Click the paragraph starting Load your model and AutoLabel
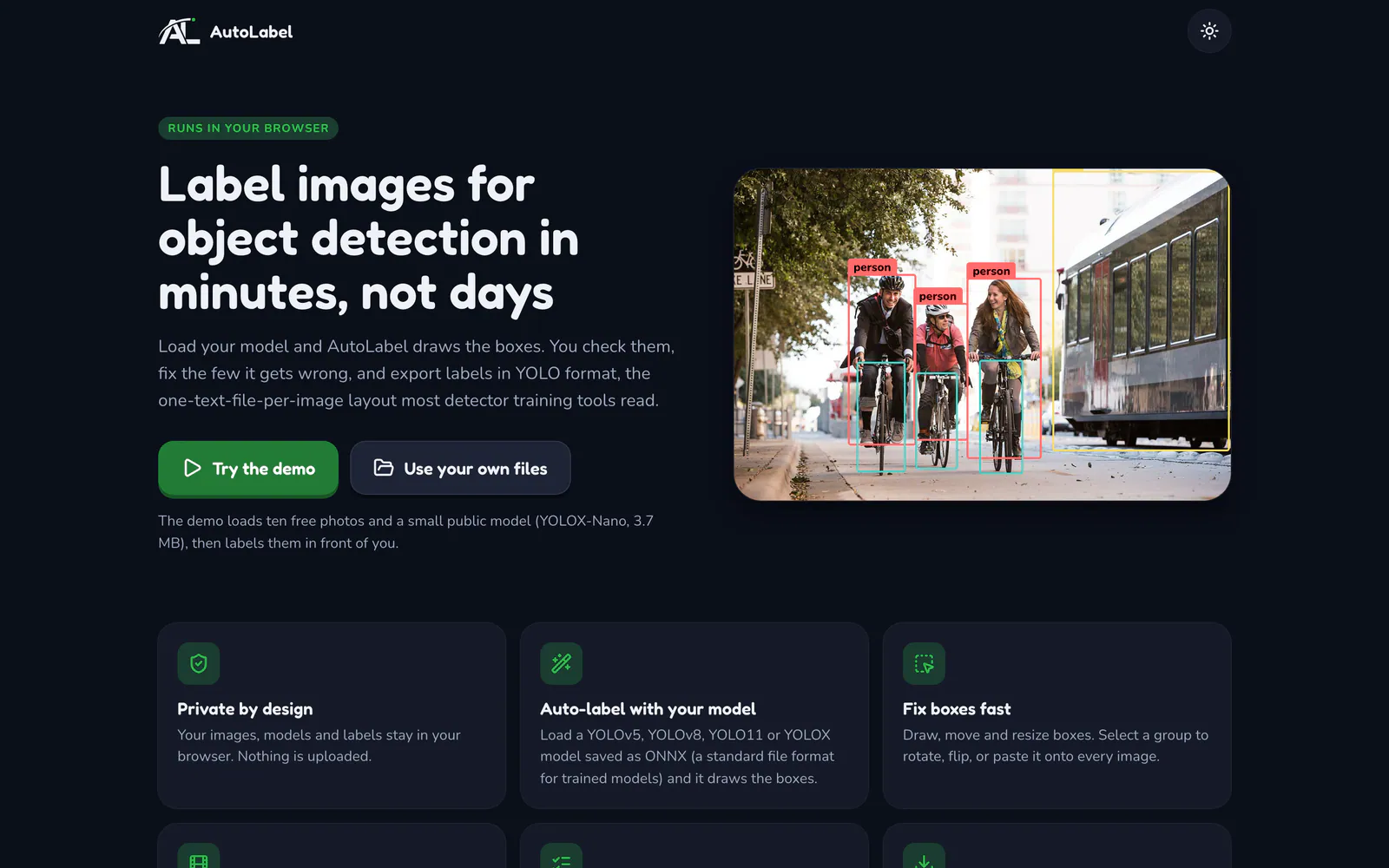 click(417, 373)
